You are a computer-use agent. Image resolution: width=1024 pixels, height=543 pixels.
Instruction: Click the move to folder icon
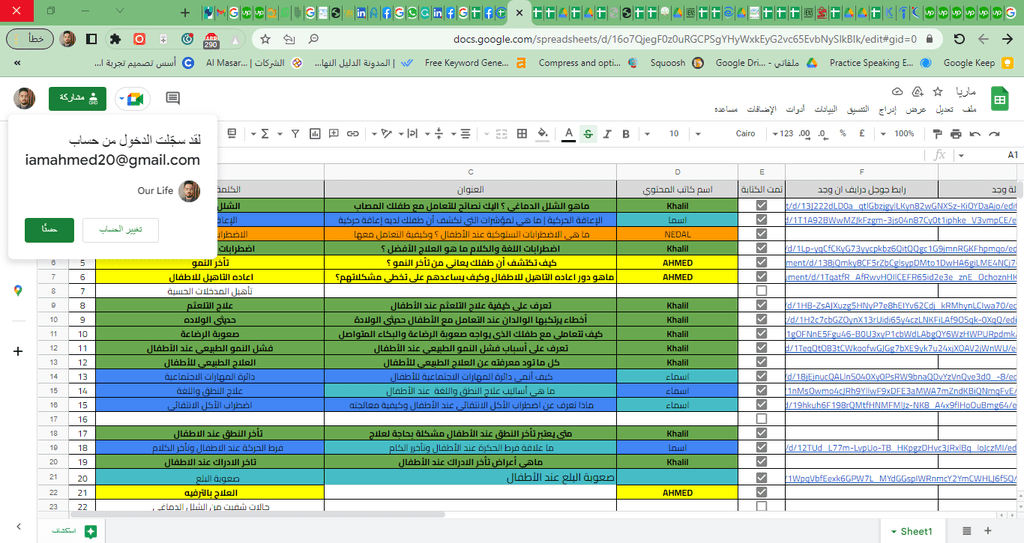tap(918, 91)
